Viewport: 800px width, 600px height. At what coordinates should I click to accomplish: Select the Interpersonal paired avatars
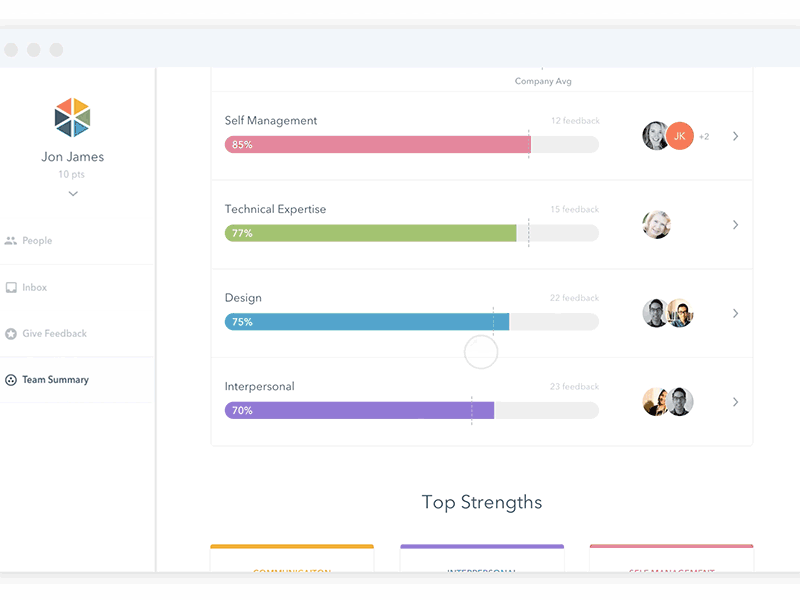[x=668, y=402]
